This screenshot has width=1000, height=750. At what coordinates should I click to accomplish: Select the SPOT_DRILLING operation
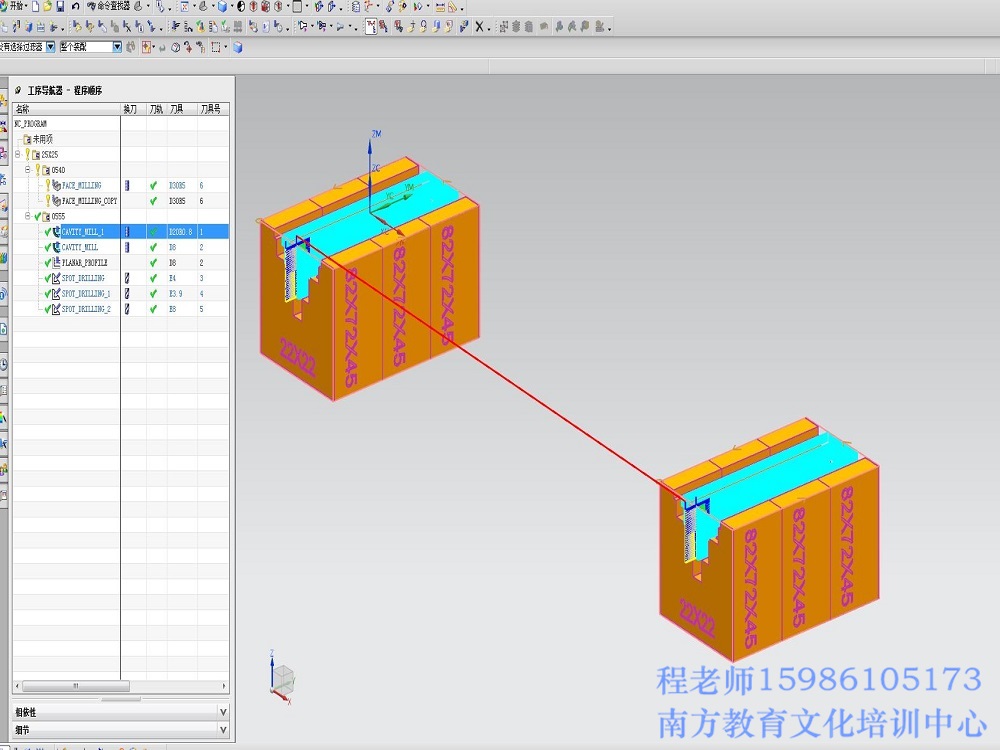tap(83, 278)
